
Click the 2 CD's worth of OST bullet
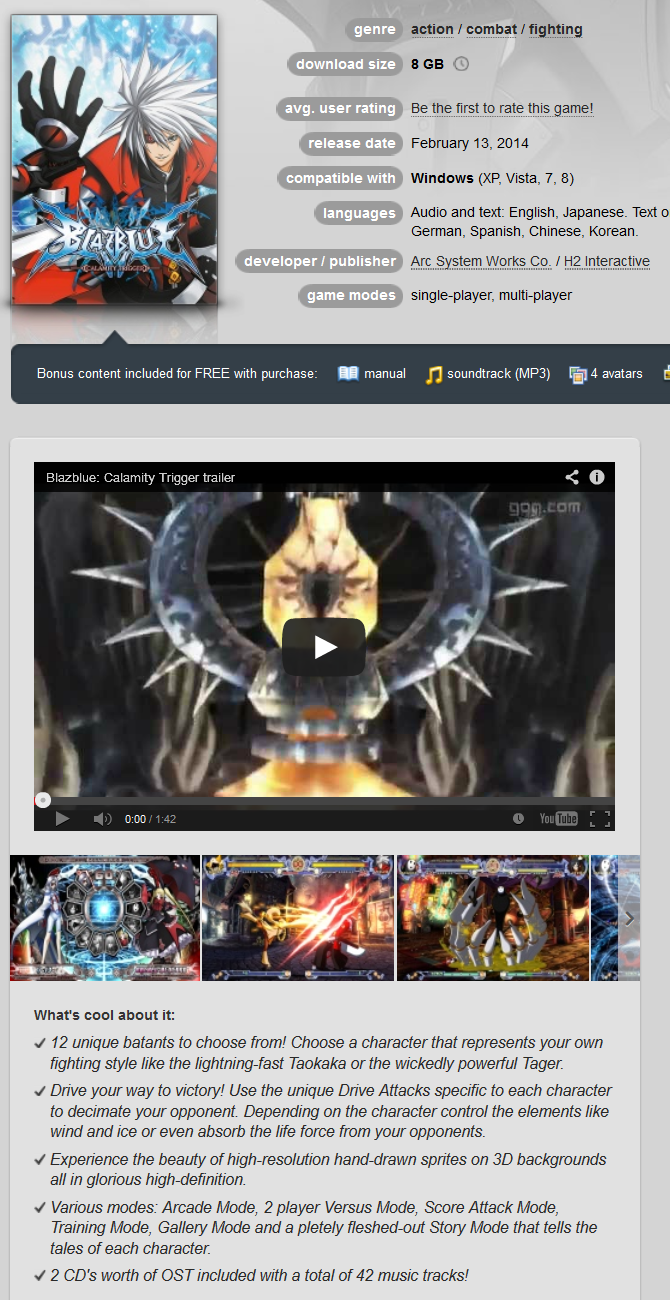(x=258, y=1275)
